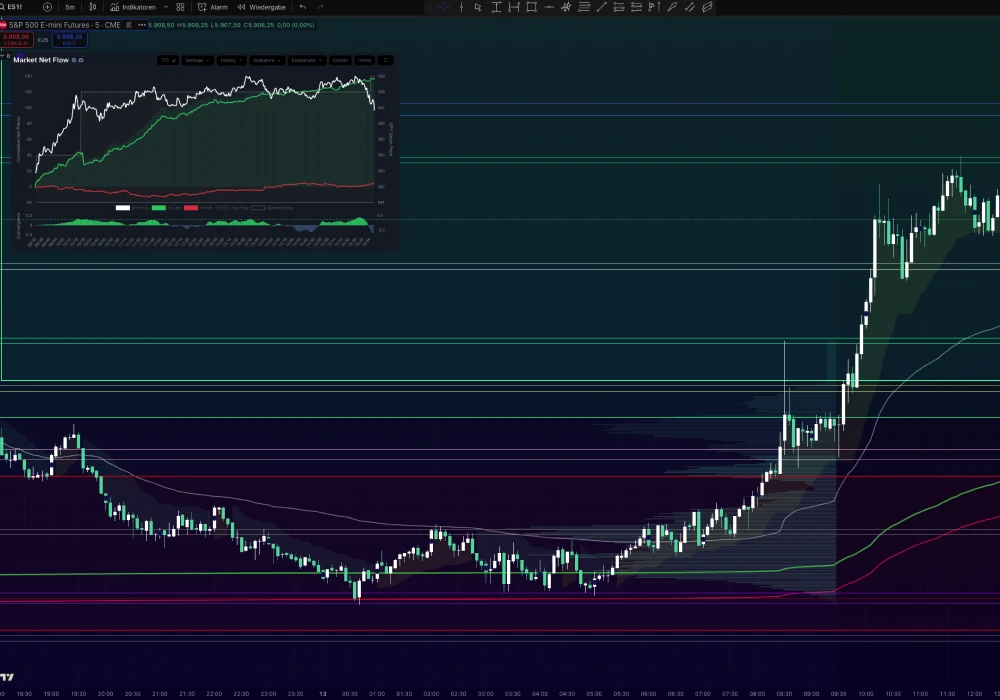Open the 5m timeframe selector
Viewport: 1000px width, 700px height.
[70, 7]
